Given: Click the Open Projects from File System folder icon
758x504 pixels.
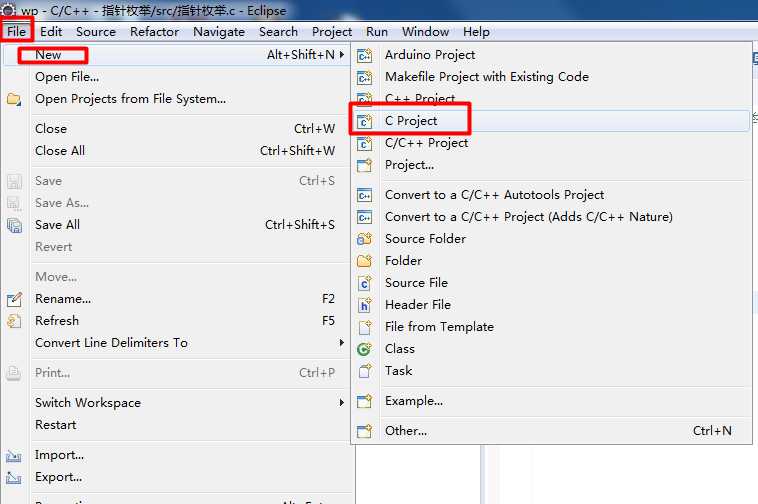Looking at the screenshot, I should (14, 100).
